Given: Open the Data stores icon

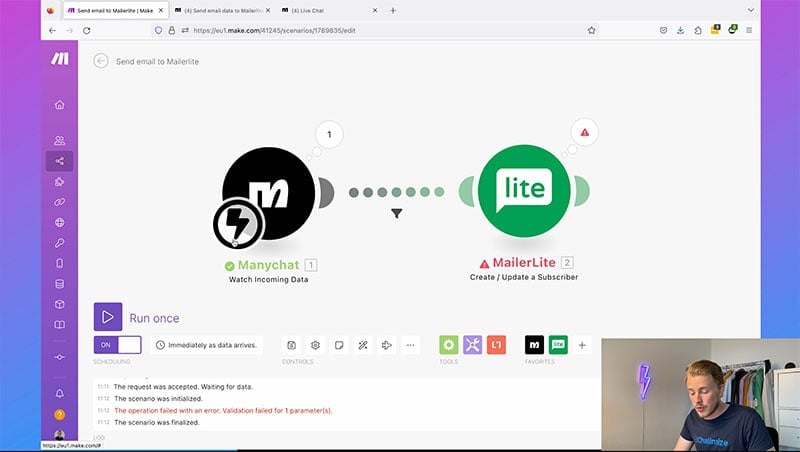Looking at the screenshot, I should tap(60, 284).
